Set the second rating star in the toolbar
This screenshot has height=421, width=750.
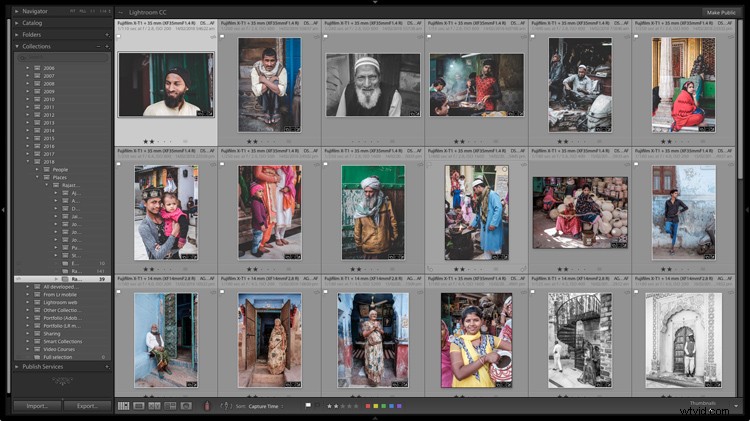point(335,406)
